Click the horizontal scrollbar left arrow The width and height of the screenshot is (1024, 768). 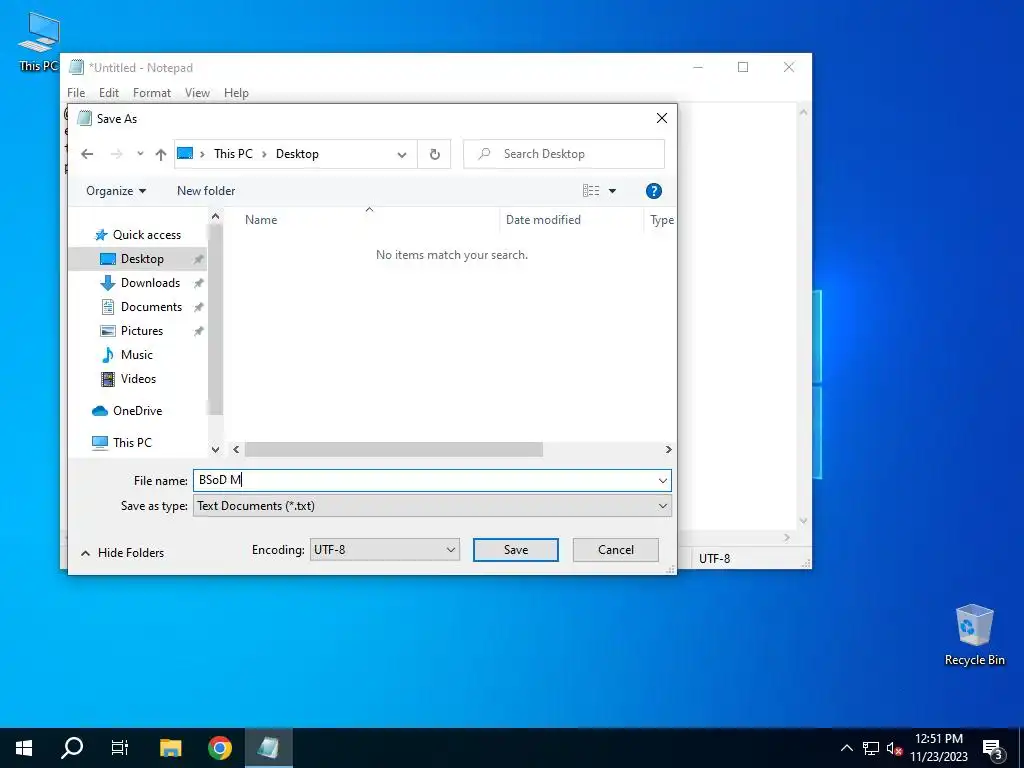pos(236,449)
